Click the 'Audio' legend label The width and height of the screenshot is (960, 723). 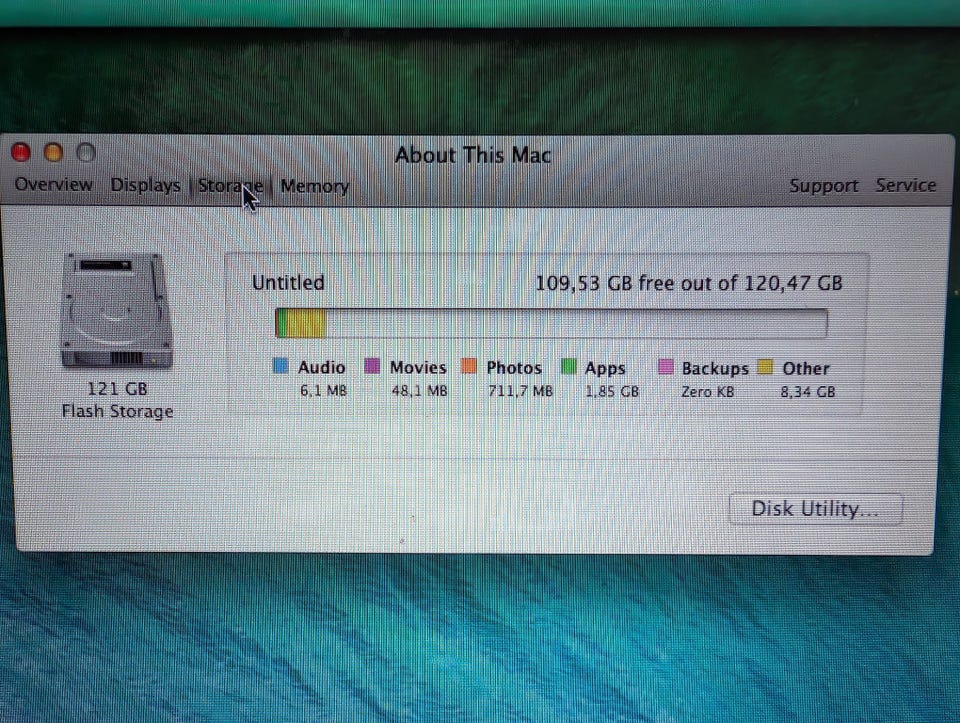pyautogui.click(x=321, y=367)
